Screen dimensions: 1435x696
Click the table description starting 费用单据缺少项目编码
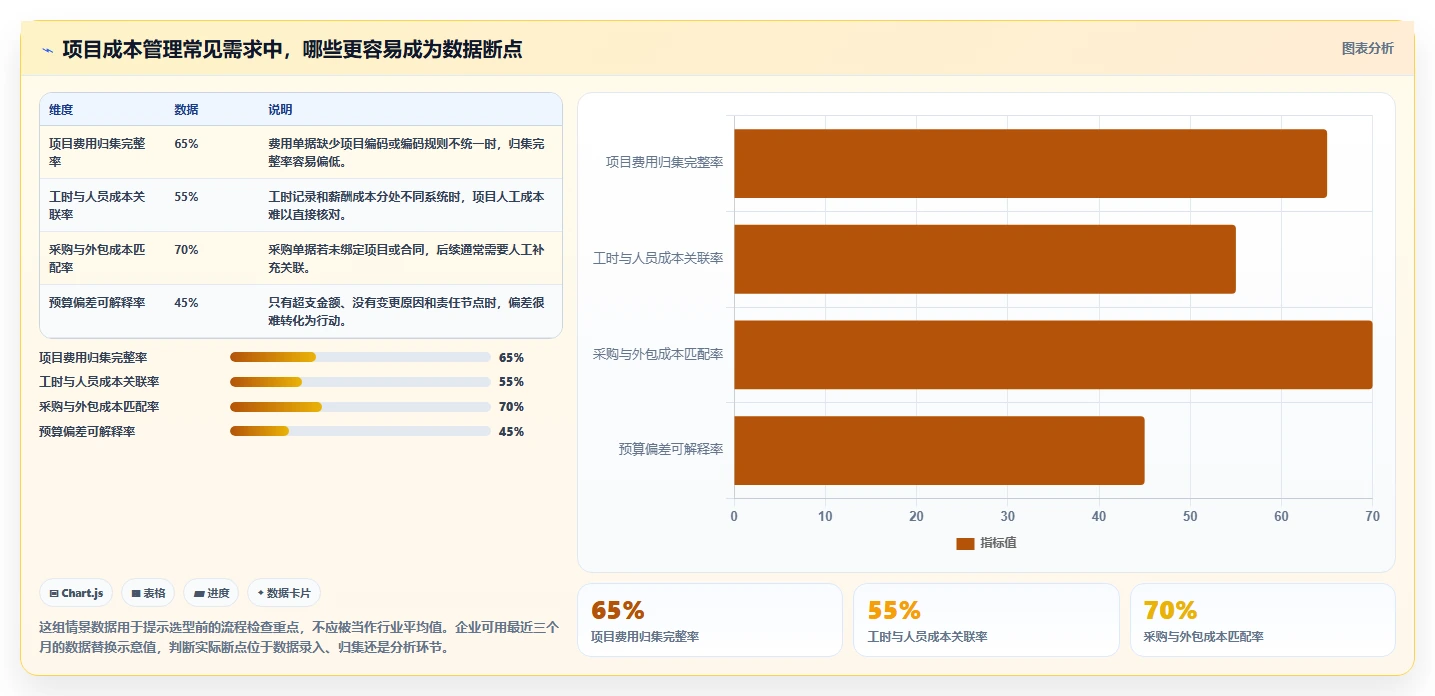406,152
